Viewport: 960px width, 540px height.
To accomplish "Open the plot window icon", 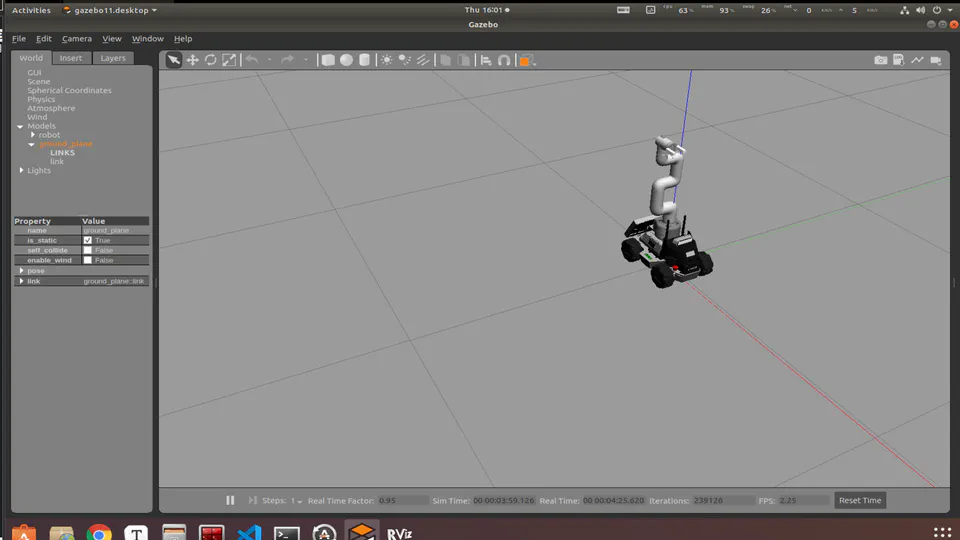I will (917, 59).
